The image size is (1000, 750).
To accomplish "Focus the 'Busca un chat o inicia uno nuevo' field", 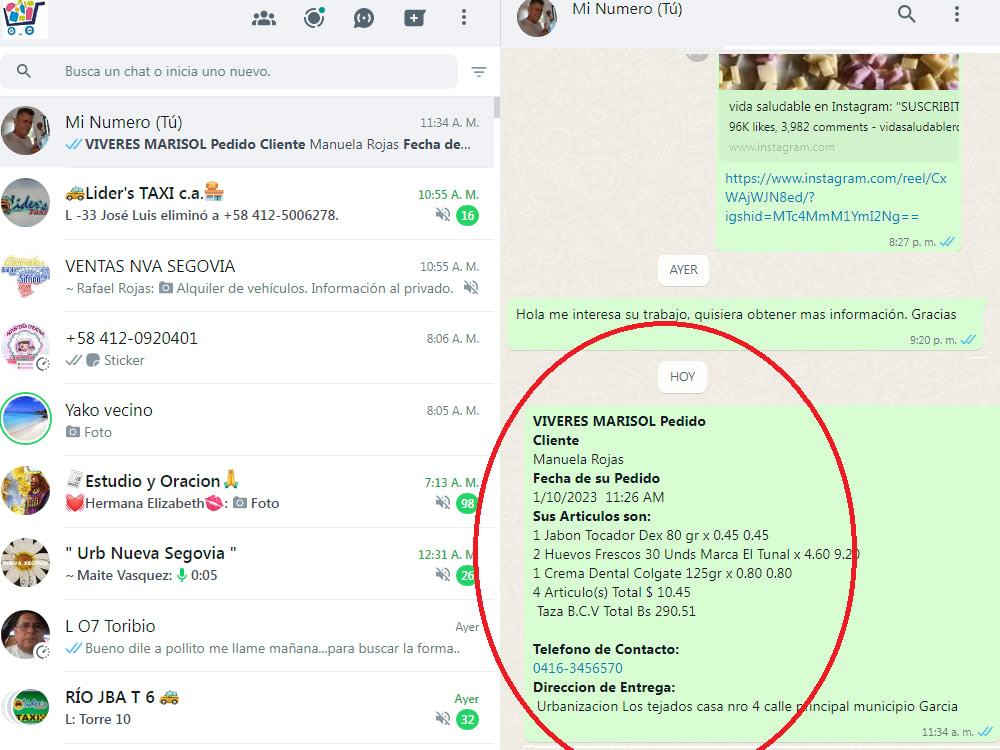I will 229,71.
